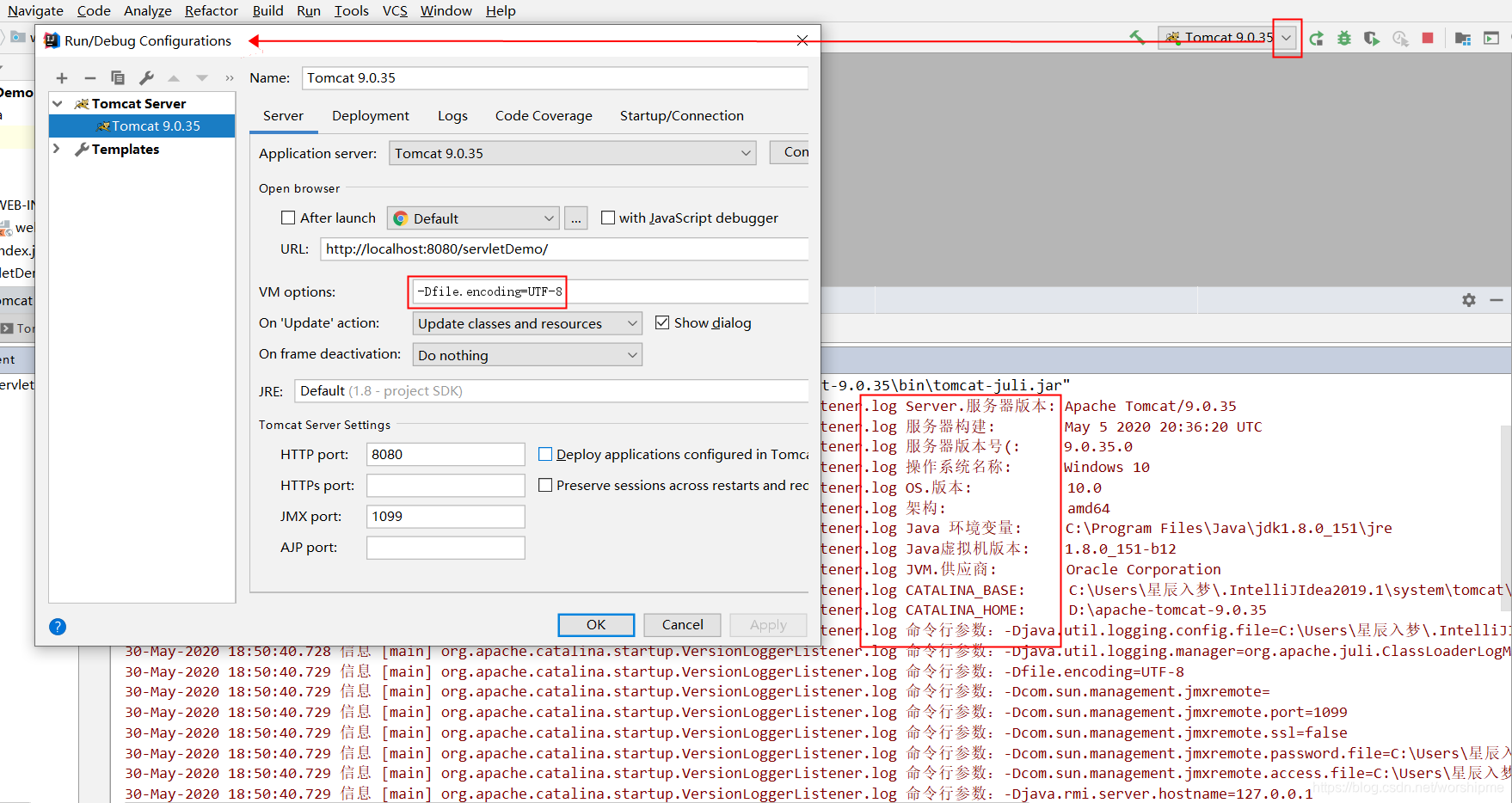The height and width of the screenshot is (803, 1512).
Task: Open the VCS menu
Action: tap(395, 10)
